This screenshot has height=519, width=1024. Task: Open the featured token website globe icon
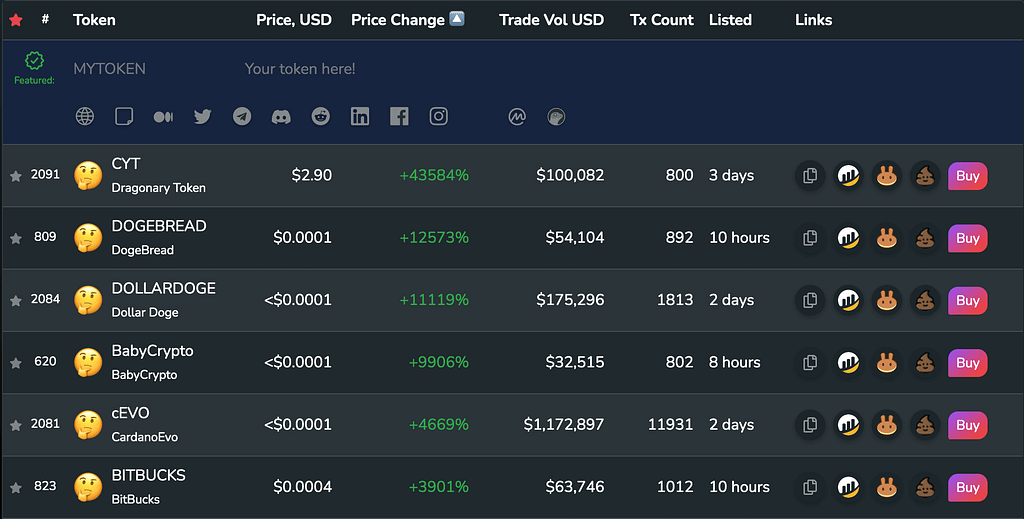85,116
